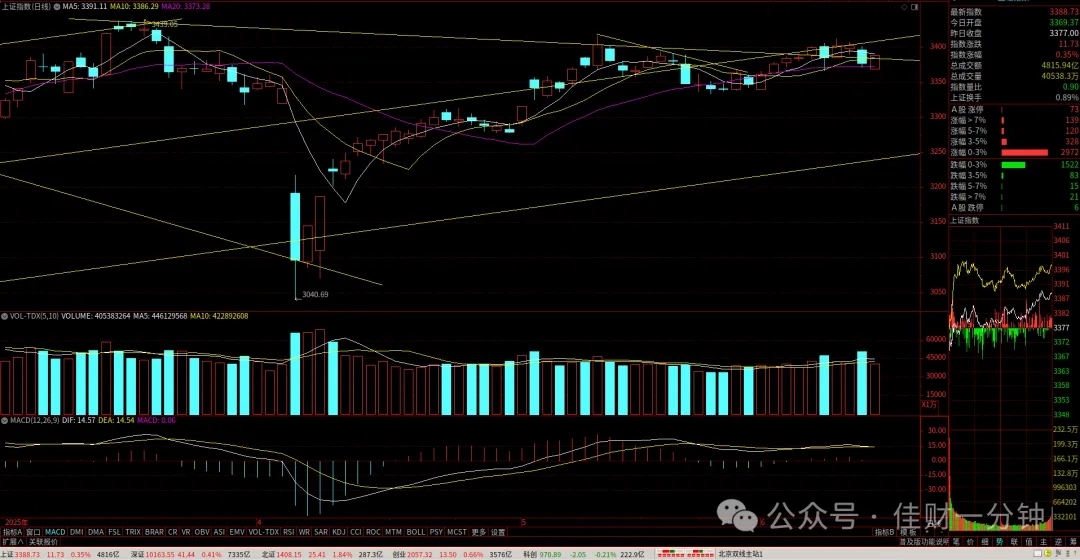Screen dimensions: 1080x560
Task: Click the 涨幅 0-3% distribution bar
Action: click(x=1025, y=152)
